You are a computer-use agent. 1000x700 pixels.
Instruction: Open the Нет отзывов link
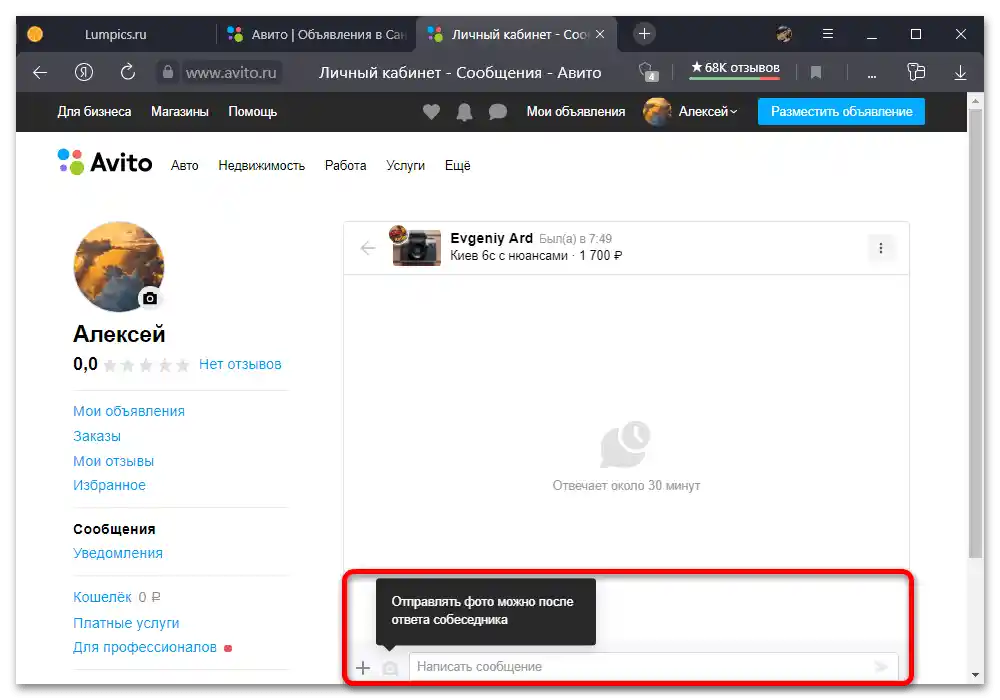240,364
